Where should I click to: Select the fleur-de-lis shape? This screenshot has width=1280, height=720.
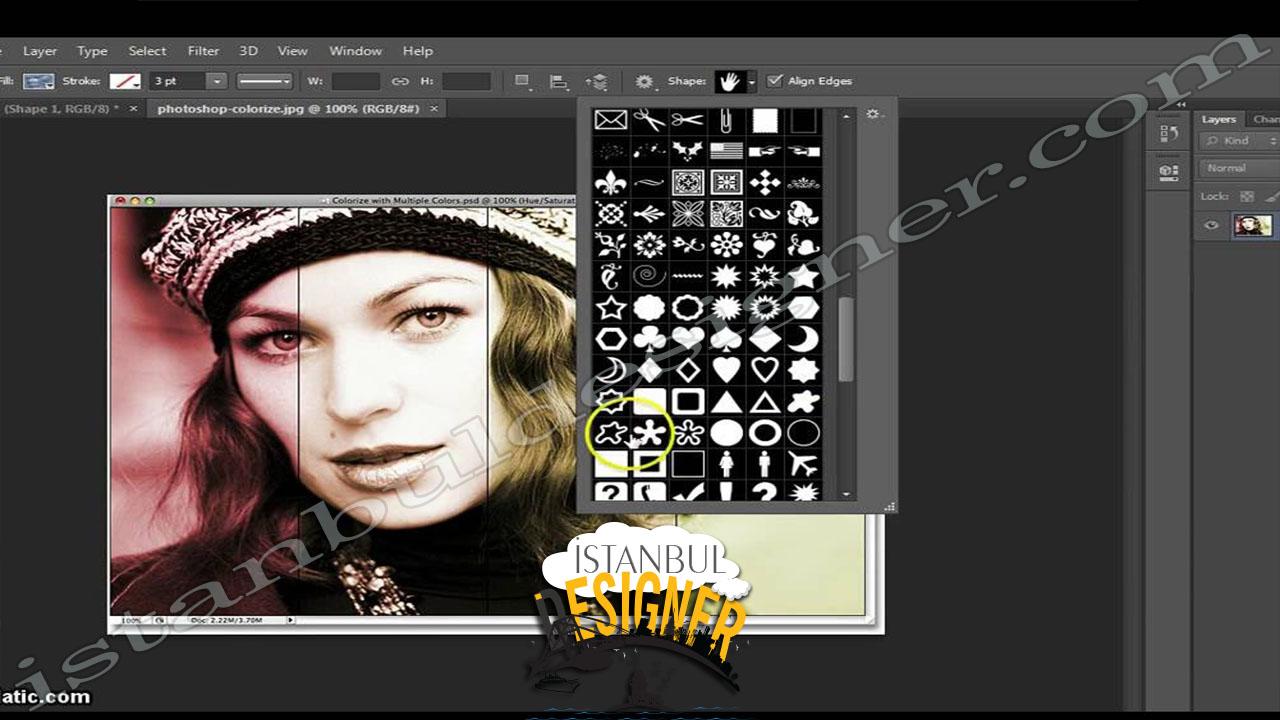coord(611,182)
